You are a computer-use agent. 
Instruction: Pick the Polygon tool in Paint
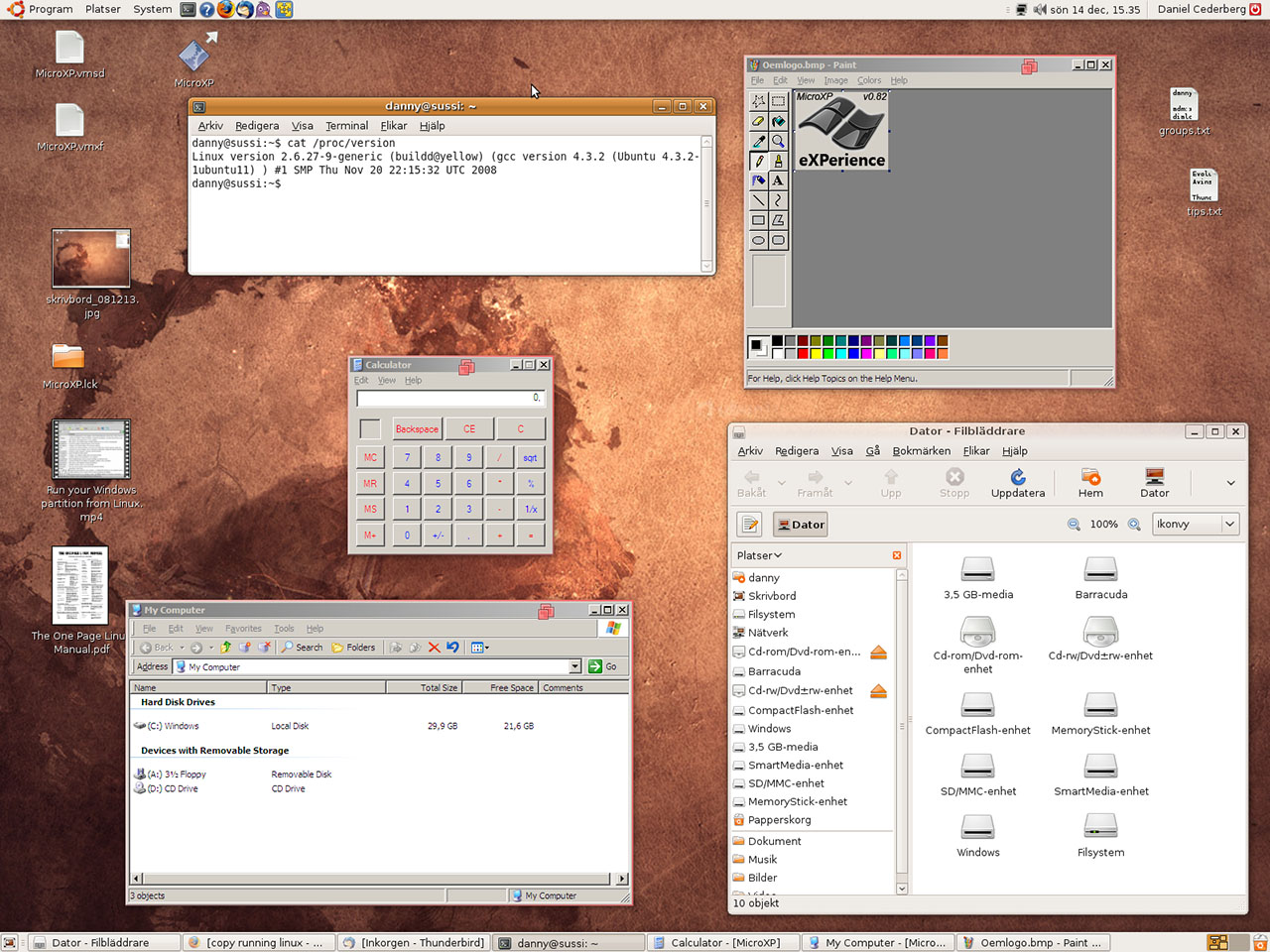(x=778, y=220)
